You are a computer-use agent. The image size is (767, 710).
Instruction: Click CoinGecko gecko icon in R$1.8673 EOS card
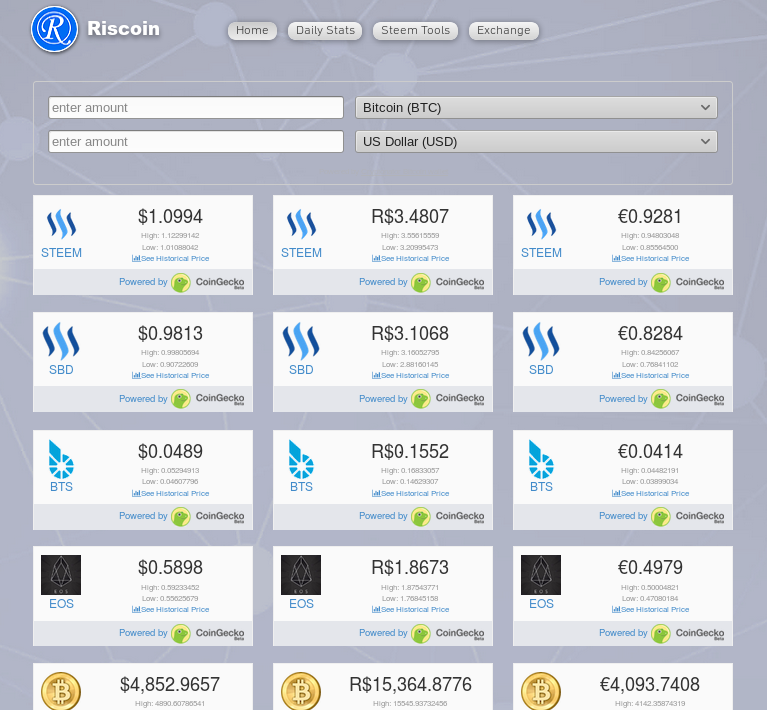click(x=421, y=634)
